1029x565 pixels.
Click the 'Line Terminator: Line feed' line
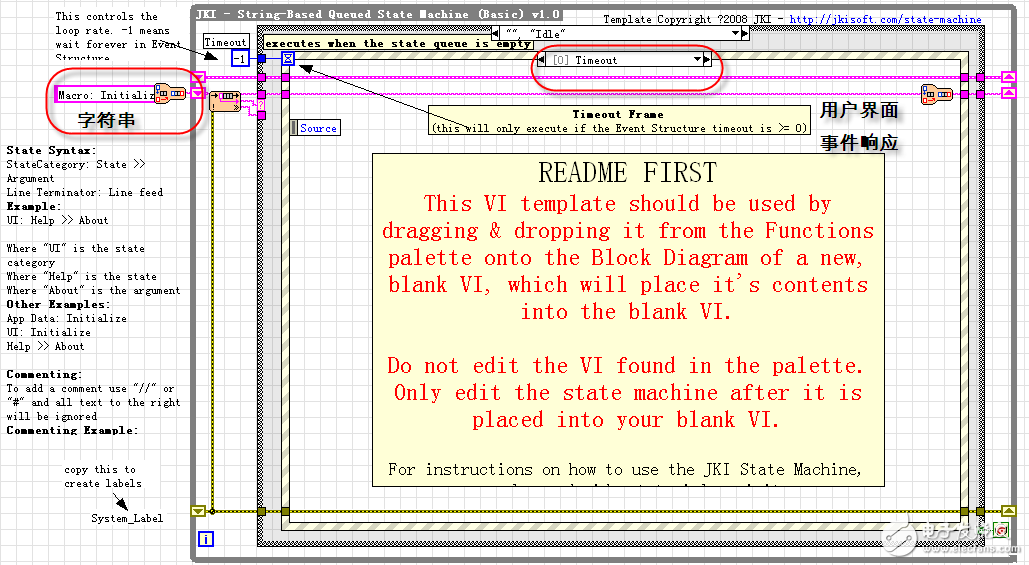85,192
